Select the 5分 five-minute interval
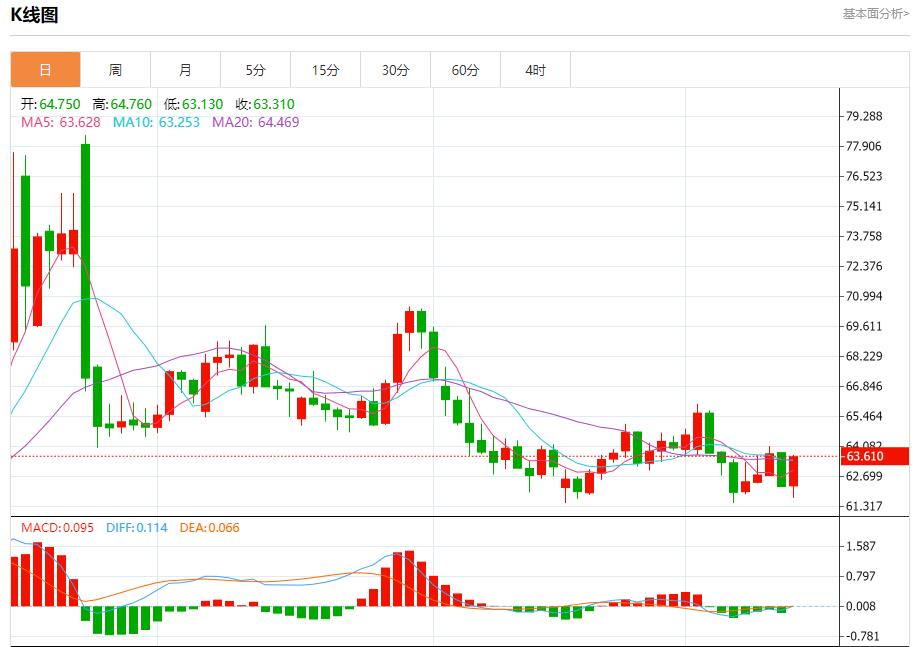916x647 pixels. (x=256, y=70)
